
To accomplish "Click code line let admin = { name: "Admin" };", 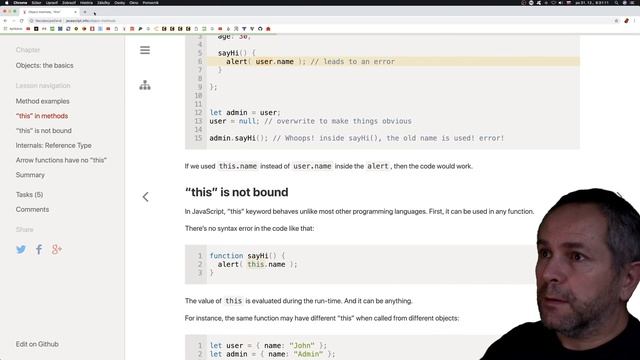I will point(272,354).
